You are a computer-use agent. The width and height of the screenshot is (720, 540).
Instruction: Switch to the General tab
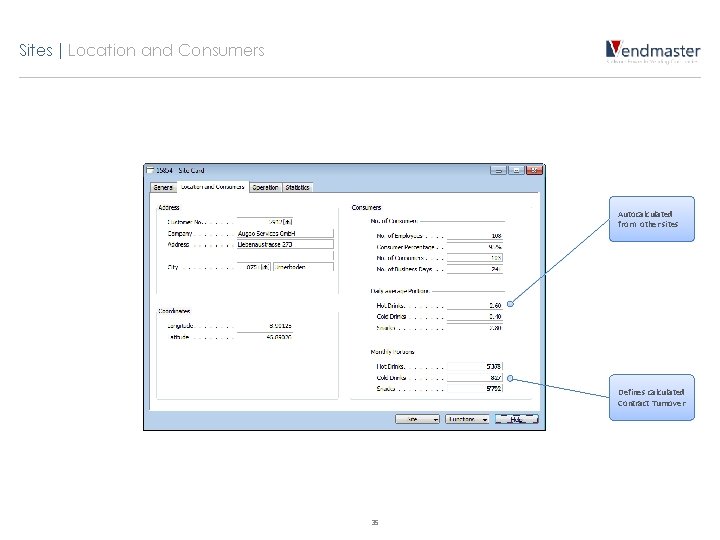pos(163,187)
